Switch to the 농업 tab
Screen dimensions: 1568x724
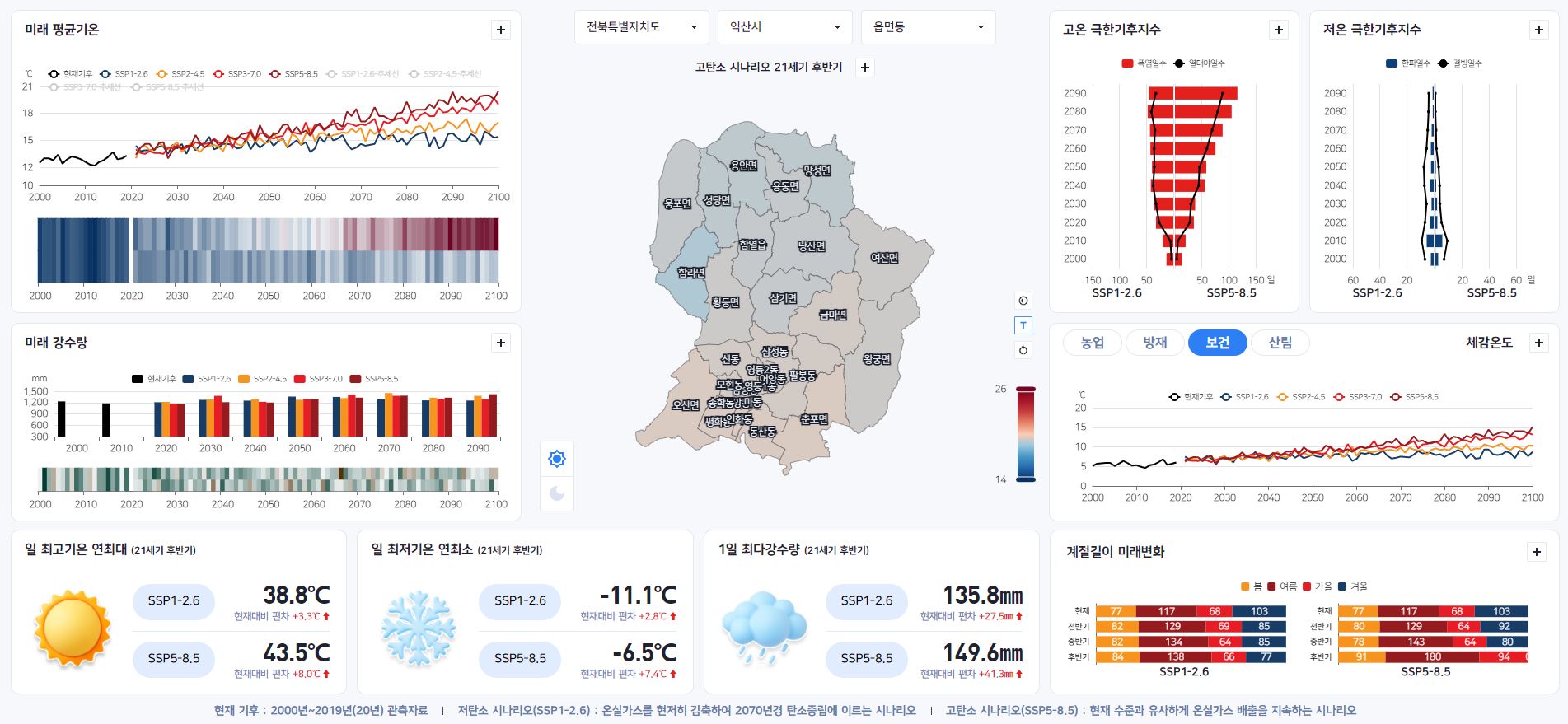coord(1092,343)
